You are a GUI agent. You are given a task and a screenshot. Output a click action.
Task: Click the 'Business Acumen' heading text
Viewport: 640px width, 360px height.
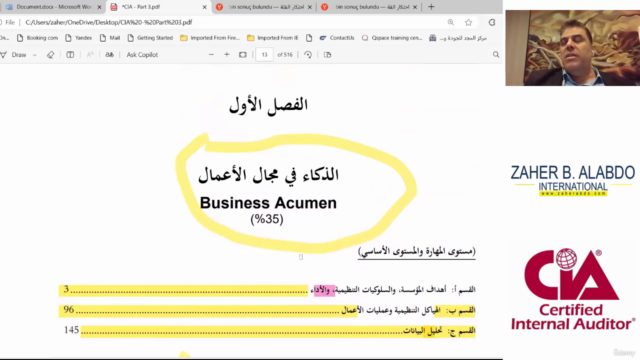(x=268, y=203)
